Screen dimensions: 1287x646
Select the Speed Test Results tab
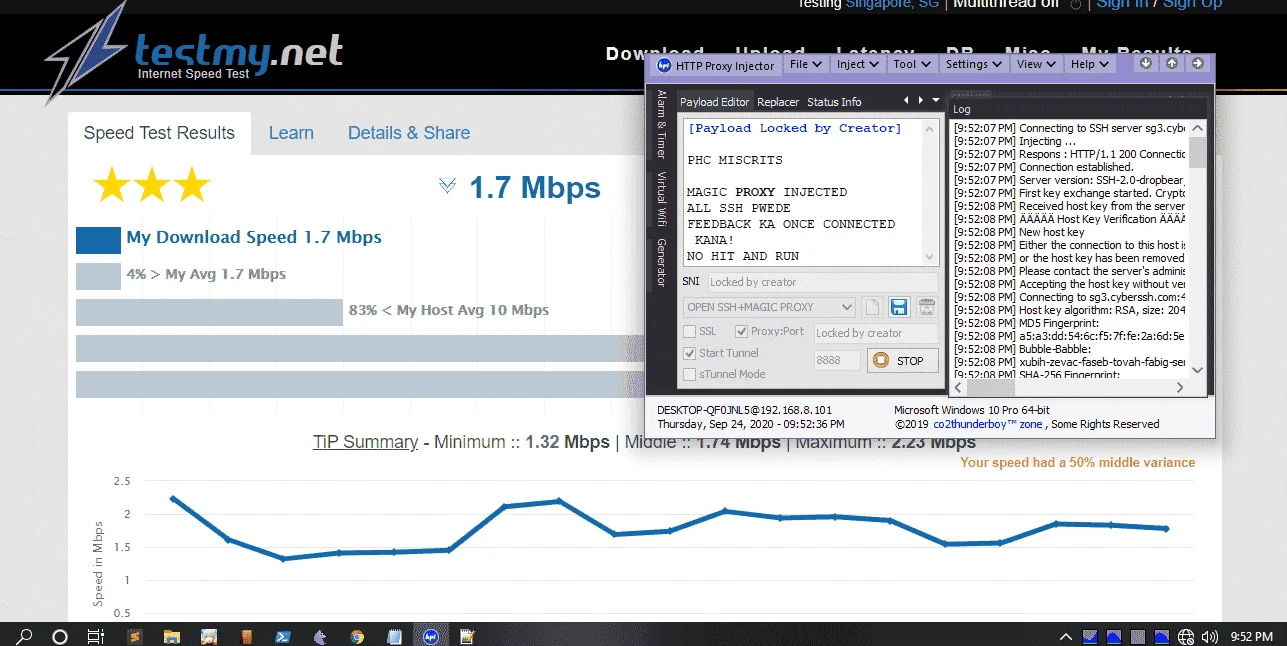click(159, 133)
